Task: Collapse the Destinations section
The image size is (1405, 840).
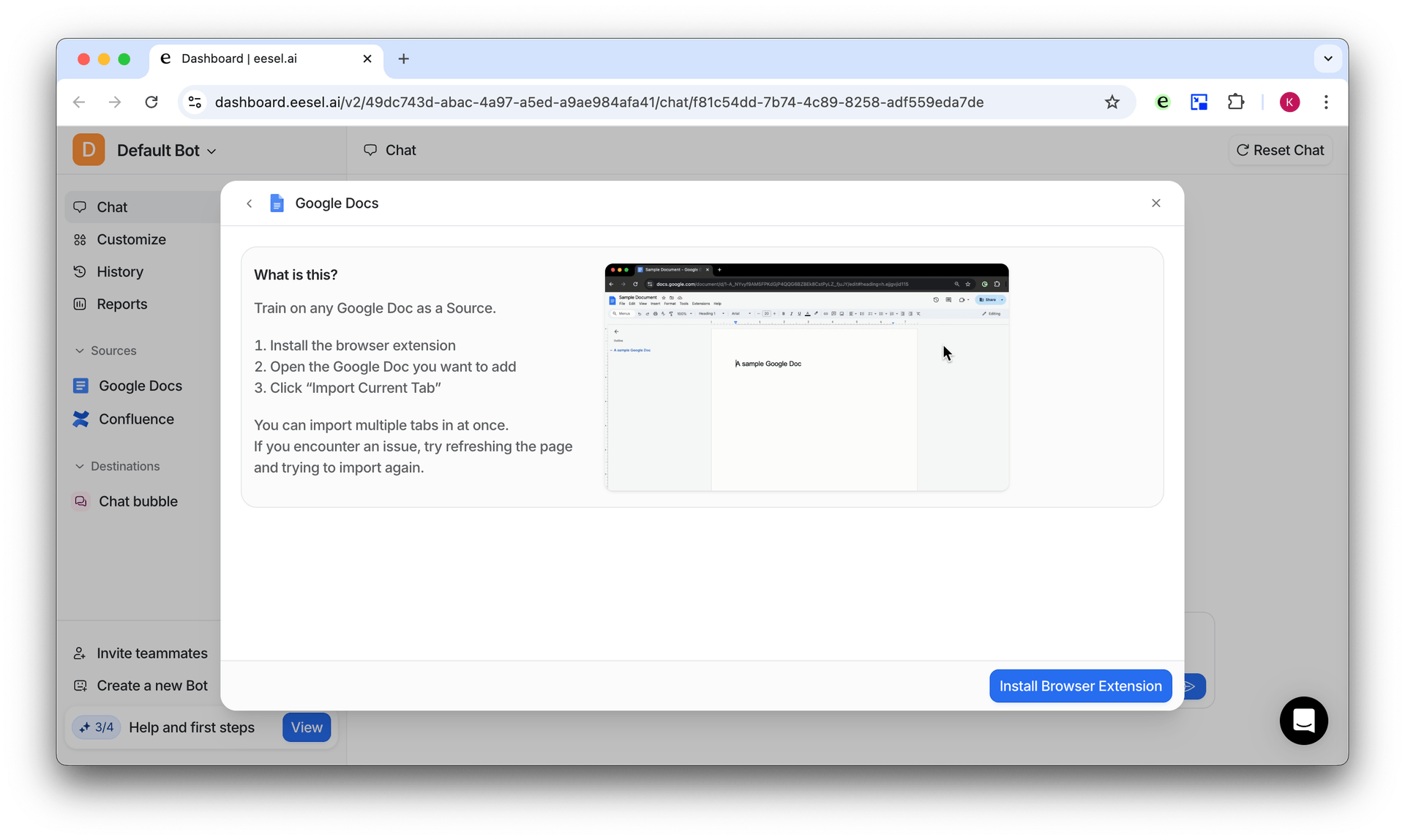Action: pyautogui.click(x=117, y=466)
